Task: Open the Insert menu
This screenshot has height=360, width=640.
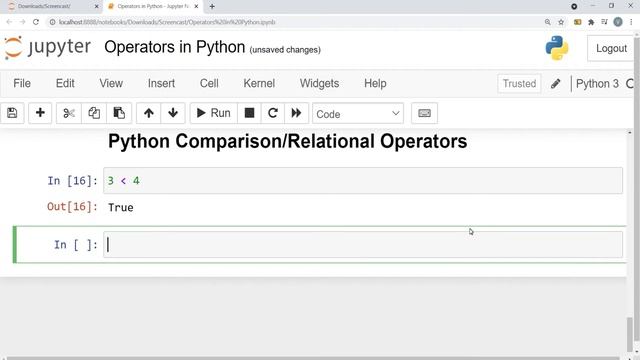Action: pos(161,84)
